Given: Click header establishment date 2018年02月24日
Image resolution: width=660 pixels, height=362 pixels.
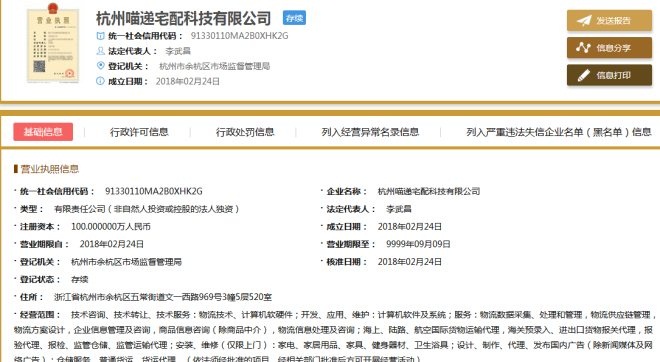Looking at the screenshot, I should coord(188,81).
